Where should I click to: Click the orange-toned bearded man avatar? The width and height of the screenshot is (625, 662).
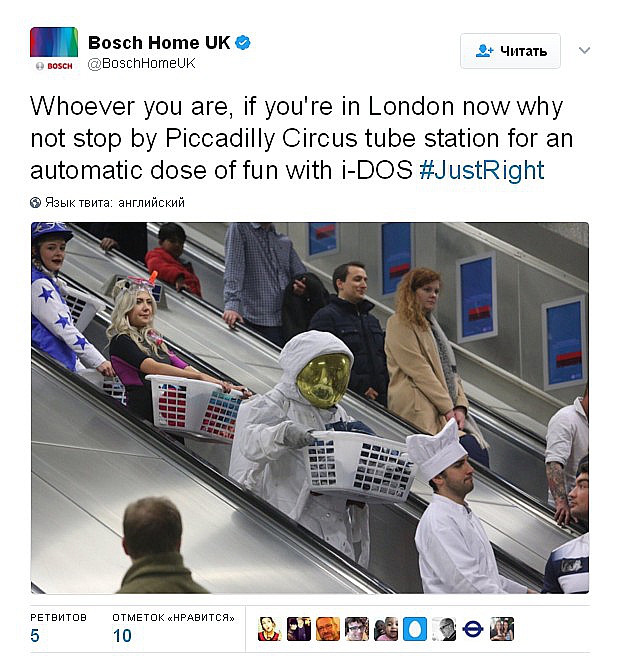[328, 629]
